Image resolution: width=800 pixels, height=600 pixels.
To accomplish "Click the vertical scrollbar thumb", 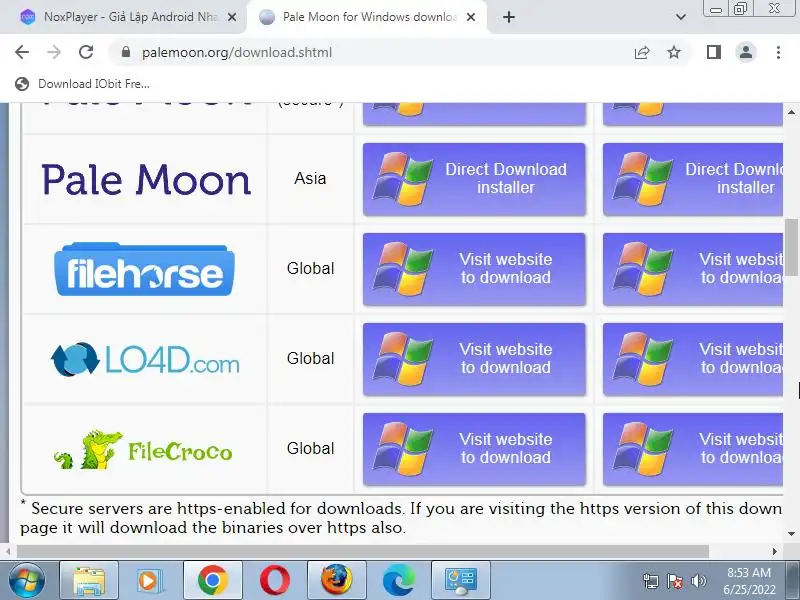I will [791, 247].
